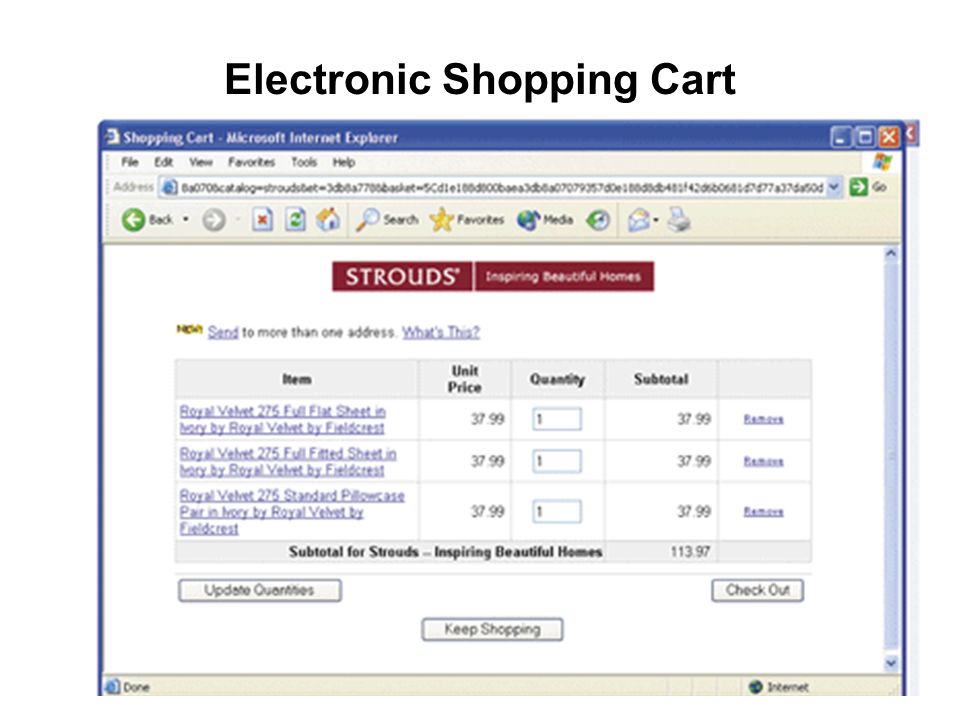Click quantity field for Full Fitted Sheet
Screen dimensions: 960x720
[x=557, y=462]
